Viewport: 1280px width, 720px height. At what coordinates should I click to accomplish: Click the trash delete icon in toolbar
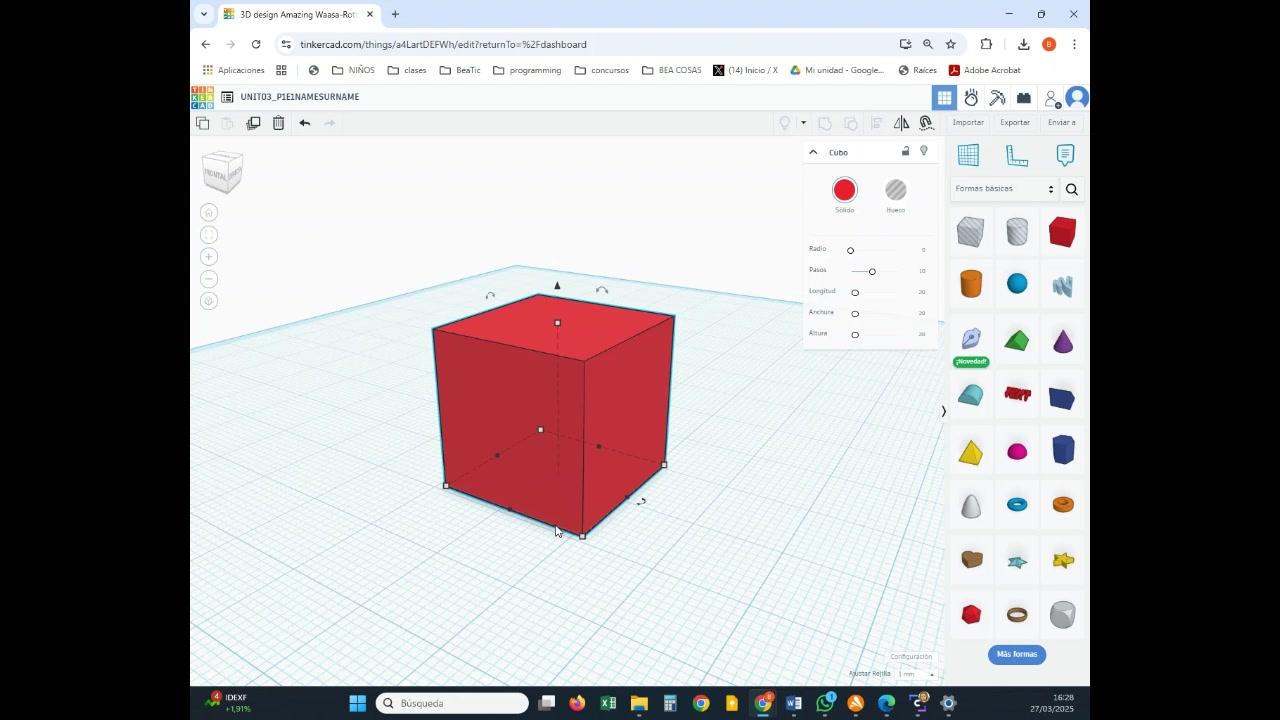click(x=278, y=123)
